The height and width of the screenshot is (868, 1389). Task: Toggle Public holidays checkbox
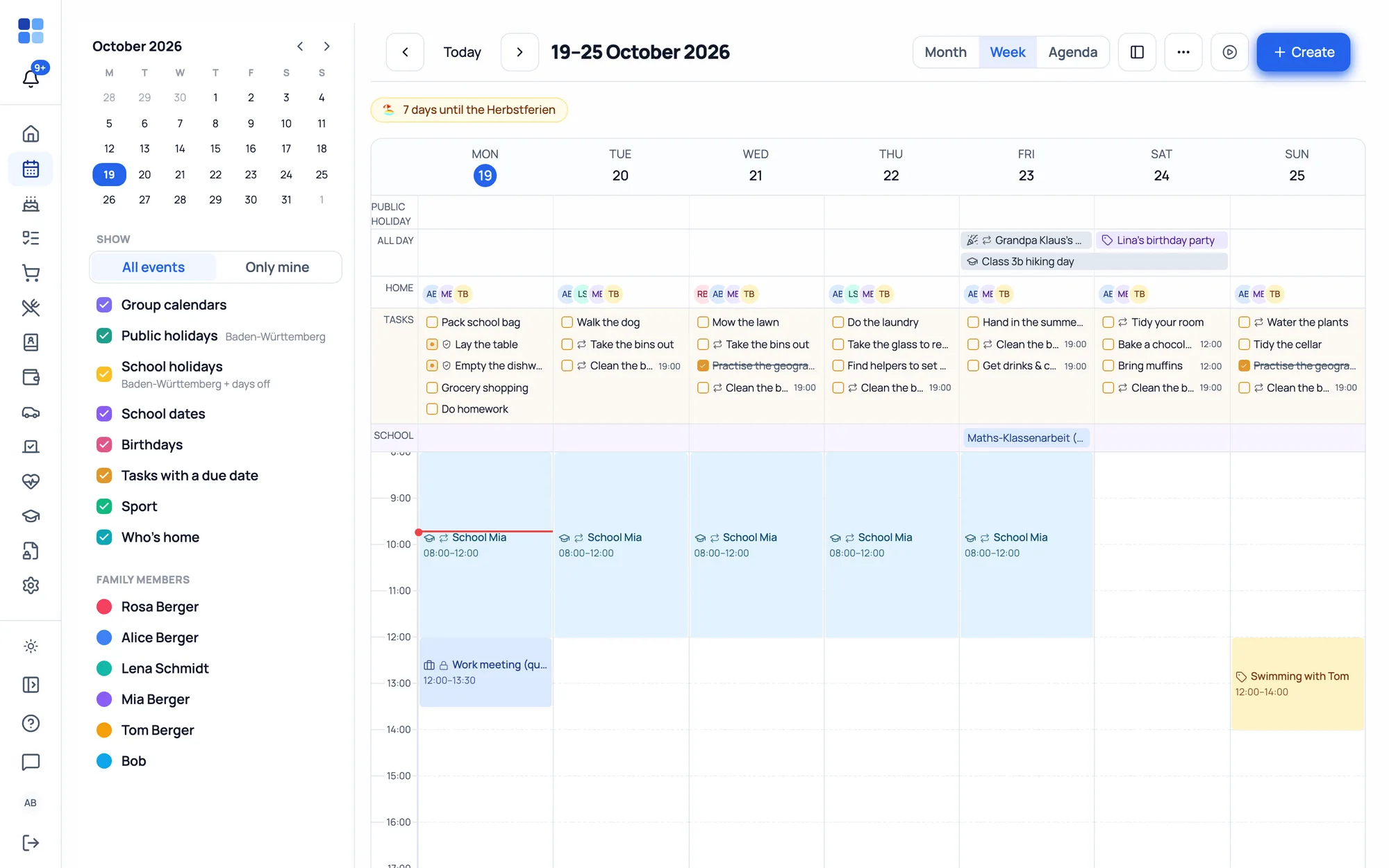104,336
